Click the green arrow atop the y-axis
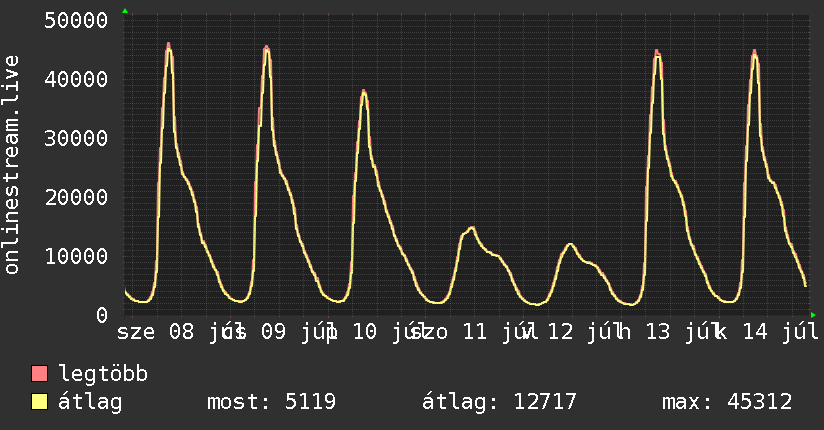This screenshot has width=824, height=430. [125, 11]
